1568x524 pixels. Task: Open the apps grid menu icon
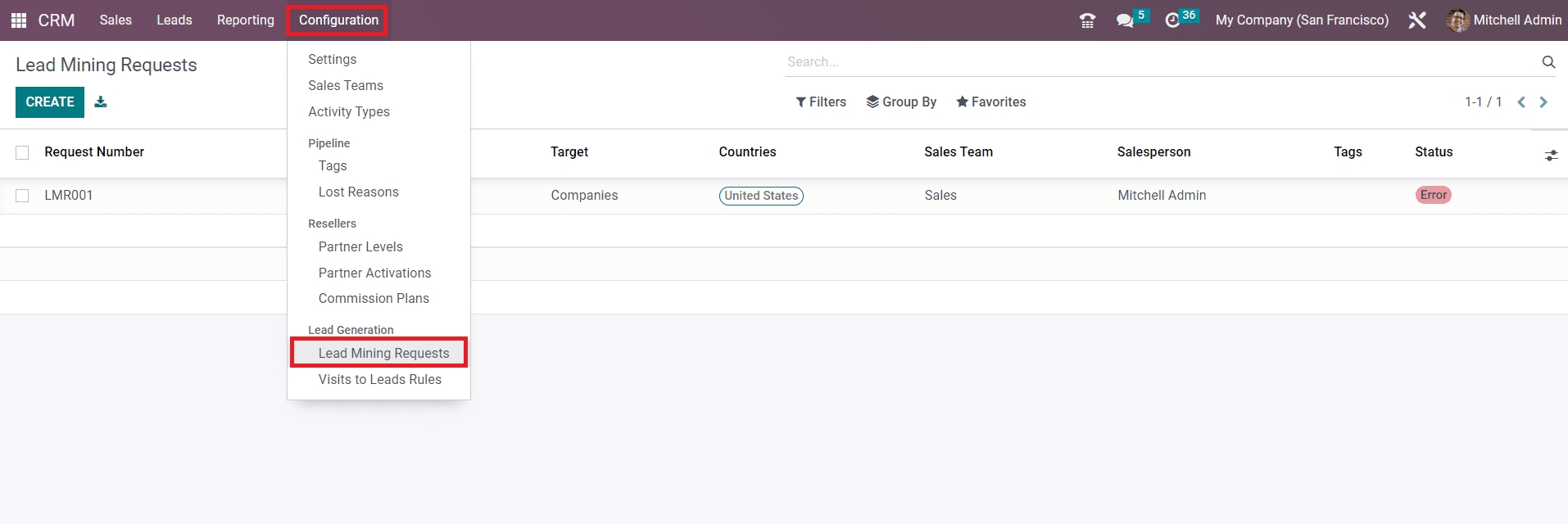pyautogui.click(x=19, y=20)
